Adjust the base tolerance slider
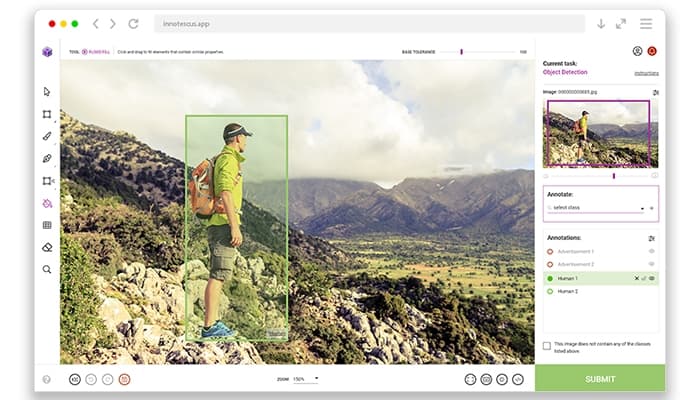 pyautogui.click(x=461, y=51)
